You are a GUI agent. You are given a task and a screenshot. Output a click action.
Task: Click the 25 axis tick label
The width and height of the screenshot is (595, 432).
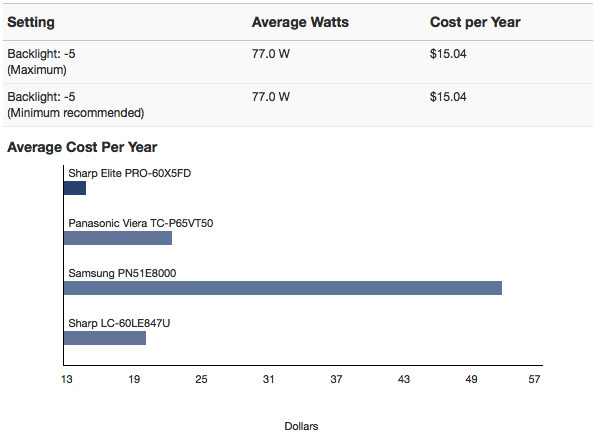[x=201, y=379]
